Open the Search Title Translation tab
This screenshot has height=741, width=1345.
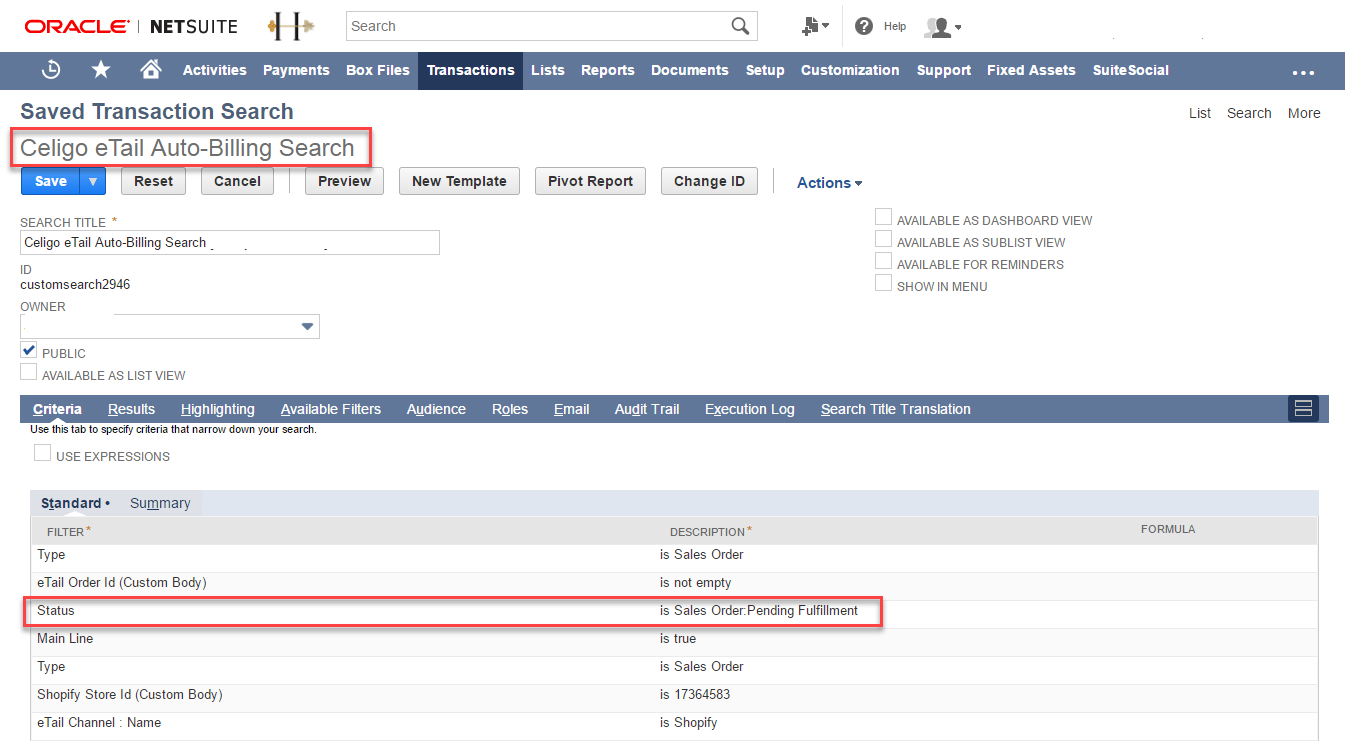pyautogui.click(x=896, y=409)
